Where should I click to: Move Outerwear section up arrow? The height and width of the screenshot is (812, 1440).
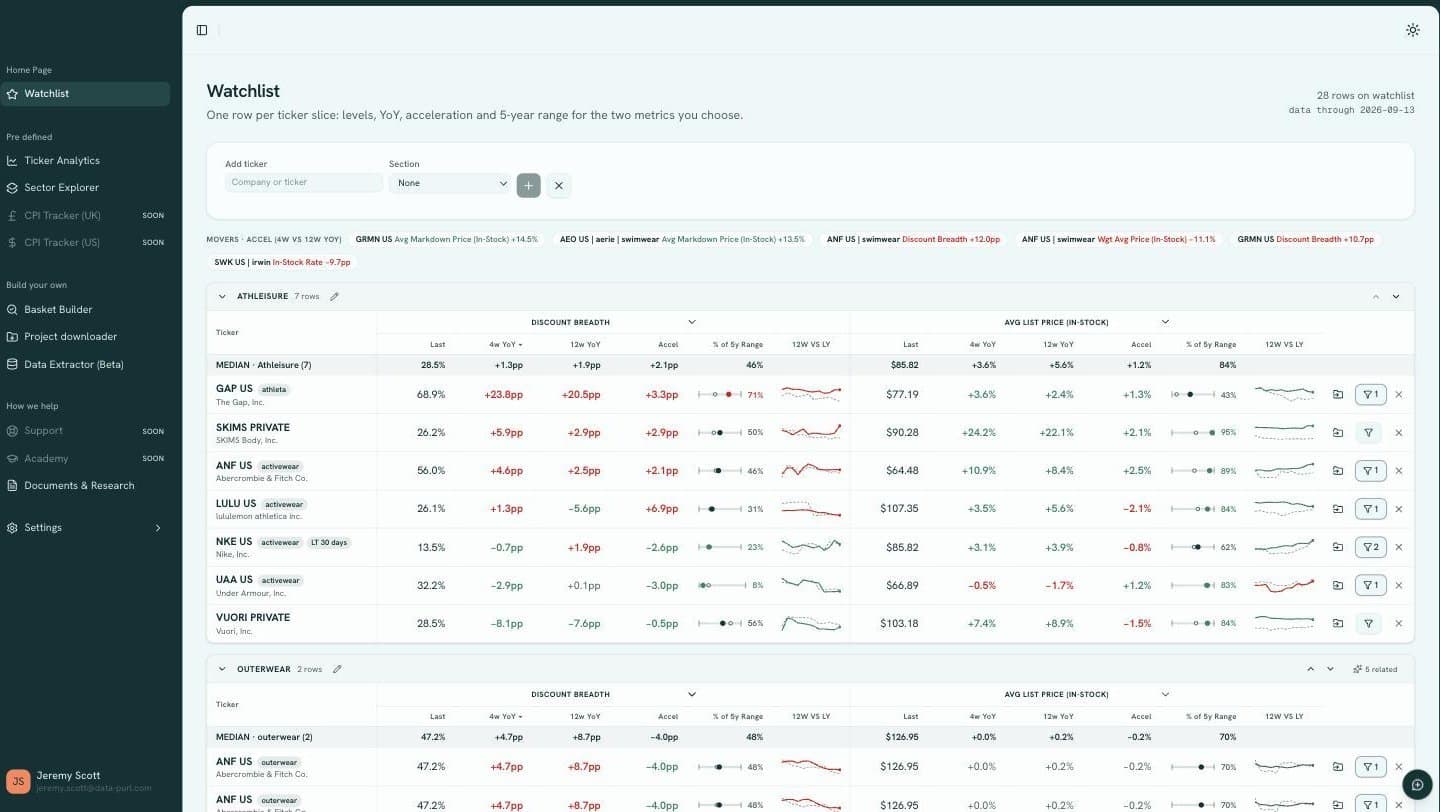[1310, 669]
